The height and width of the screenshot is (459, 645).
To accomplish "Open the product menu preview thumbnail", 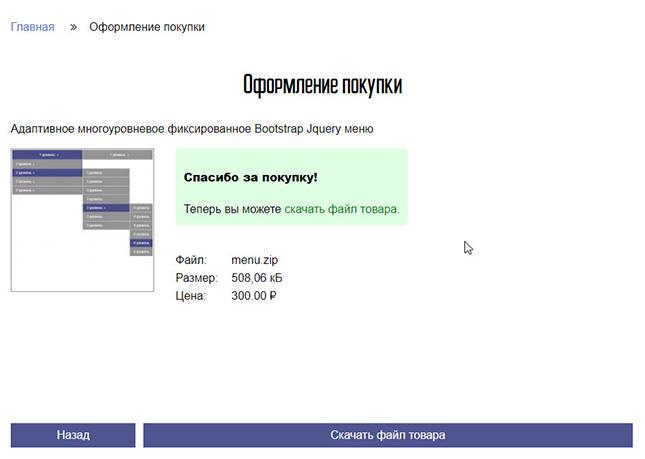I will [82, 220].
